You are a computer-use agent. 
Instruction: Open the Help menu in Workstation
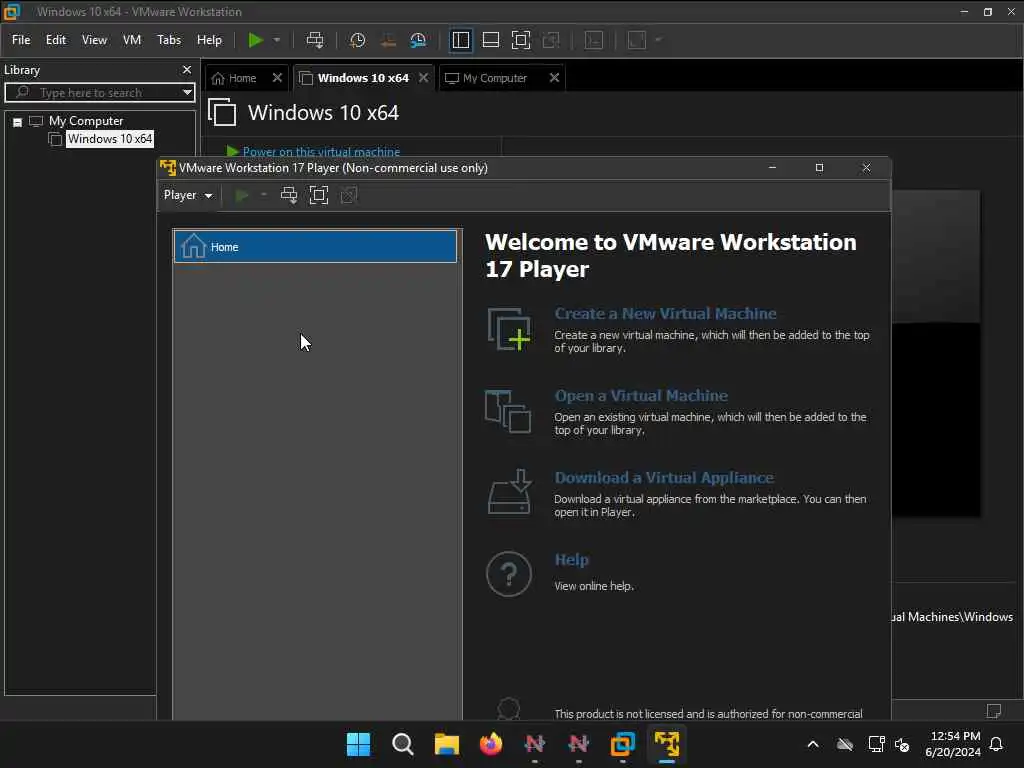(x=209, y=40)
